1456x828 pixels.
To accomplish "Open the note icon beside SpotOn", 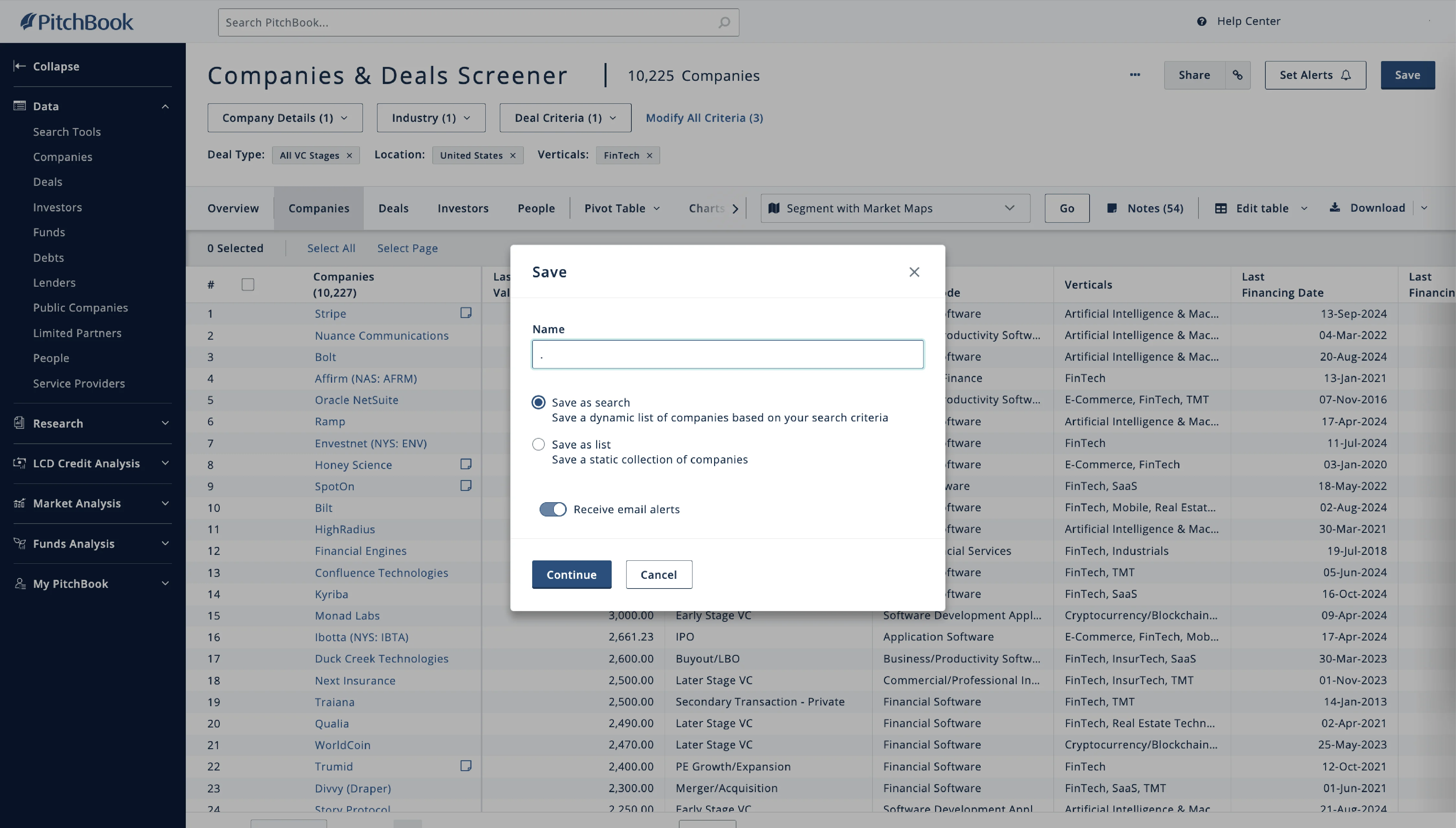I will point(466,486).
